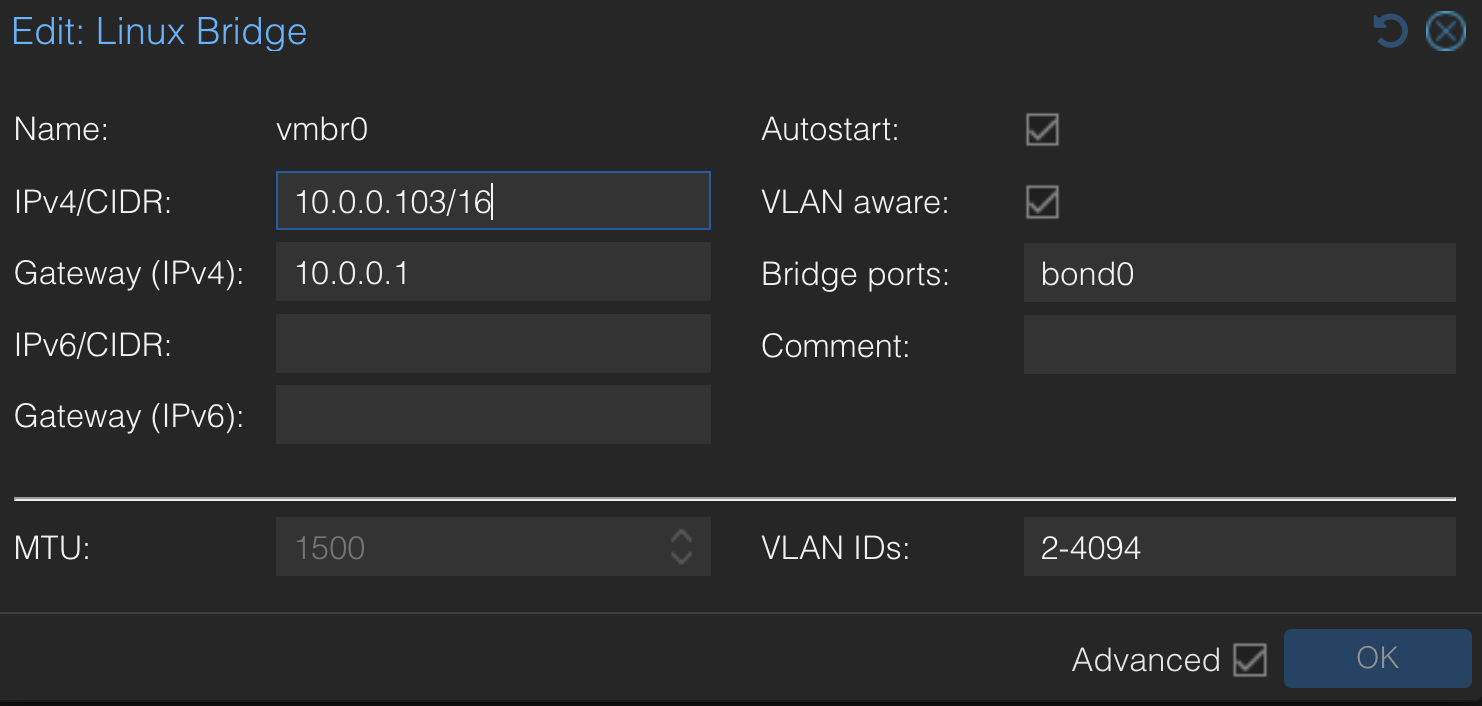Click the Gateway (IPv6) field
1482x706 pixels.
(x=492, y=414)
